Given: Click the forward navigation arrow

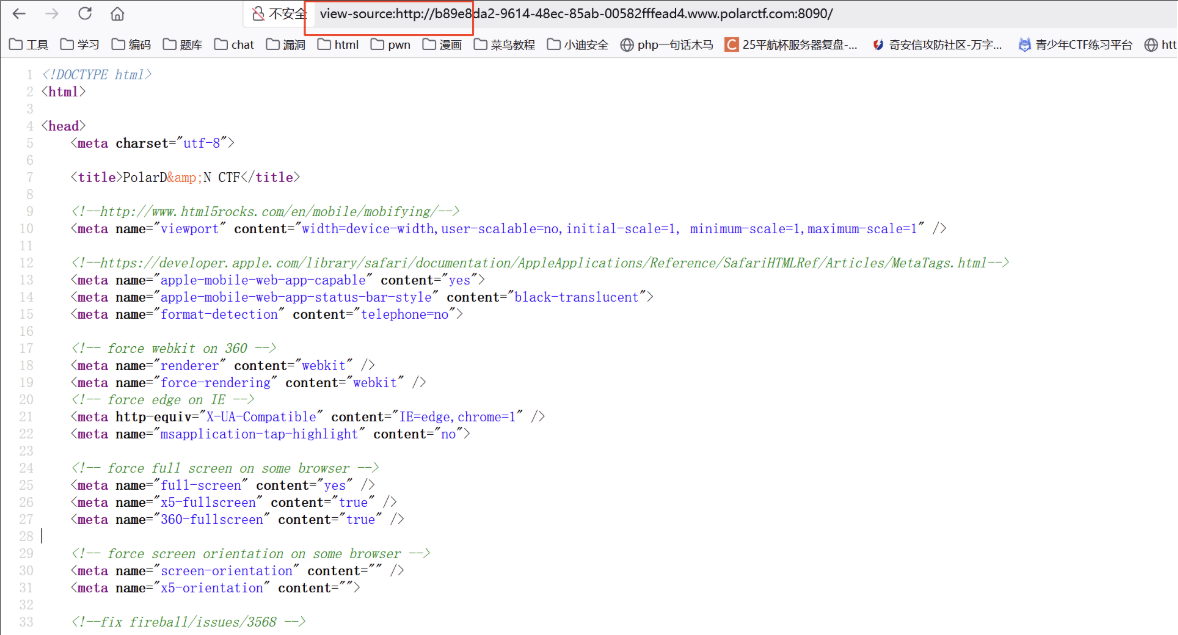Looking at the screenshot, I should click(x=52, y=14).
